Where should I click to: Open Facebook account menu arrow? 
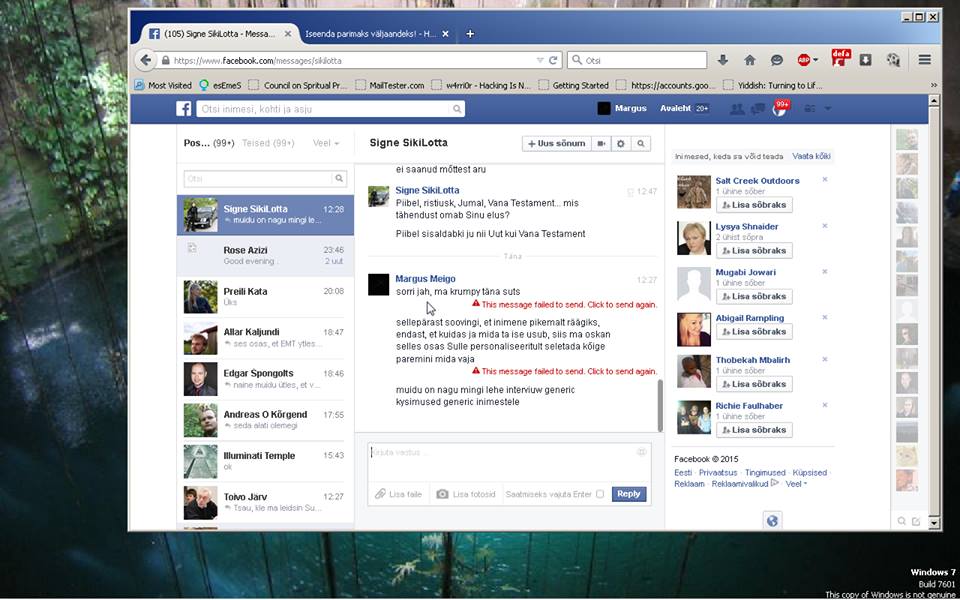(828, 109)
